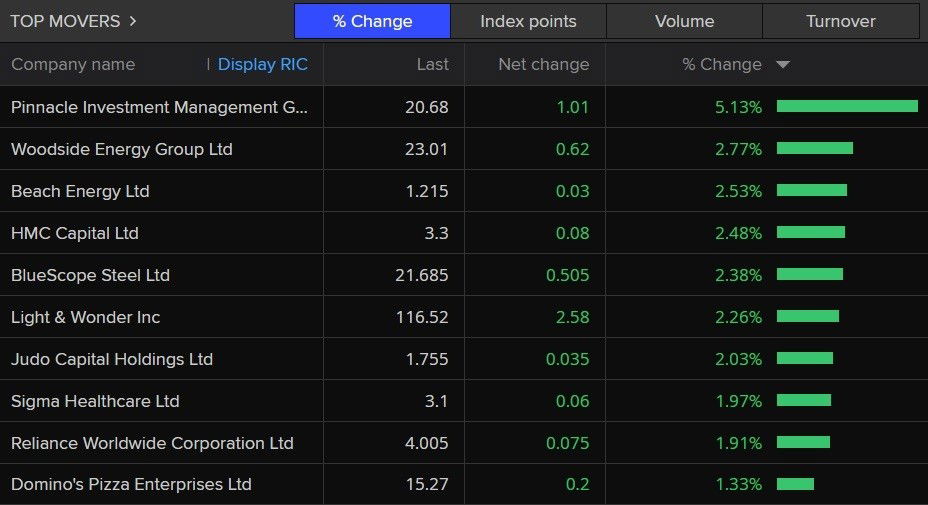Select Woodside Energy Group Ltd
Image resolution: width=928 pixels, height=505 pixels.
121,149
